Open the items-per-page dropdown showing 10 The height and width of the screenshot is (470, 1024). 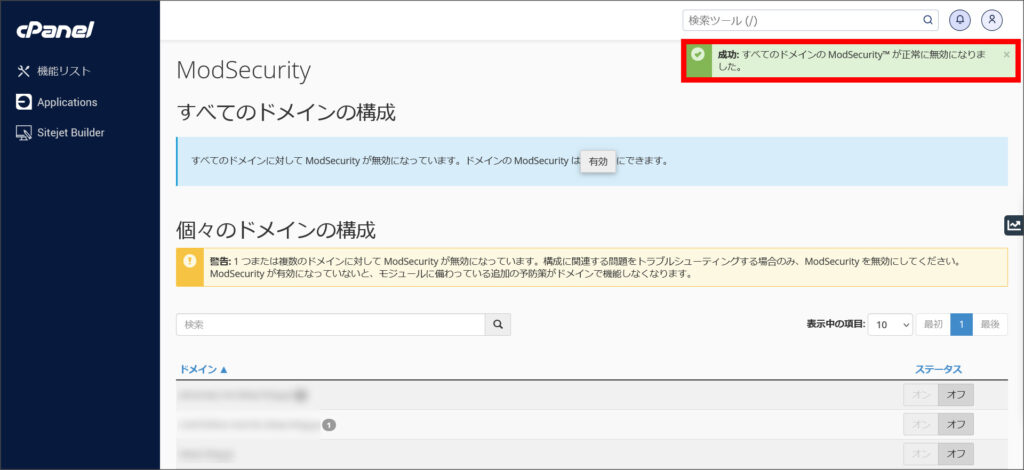click(890, 324)
